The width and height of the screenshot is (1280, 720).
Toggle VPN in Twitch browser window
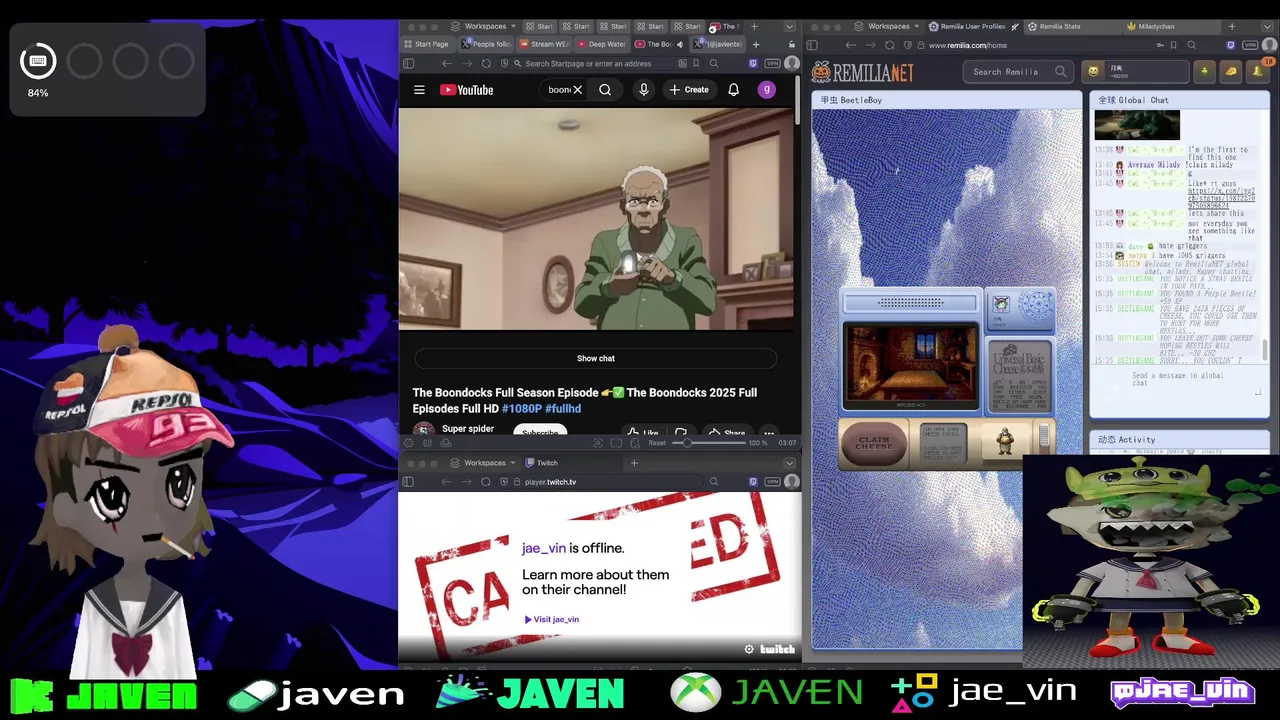pyautogui.click(x=772, y=482)
